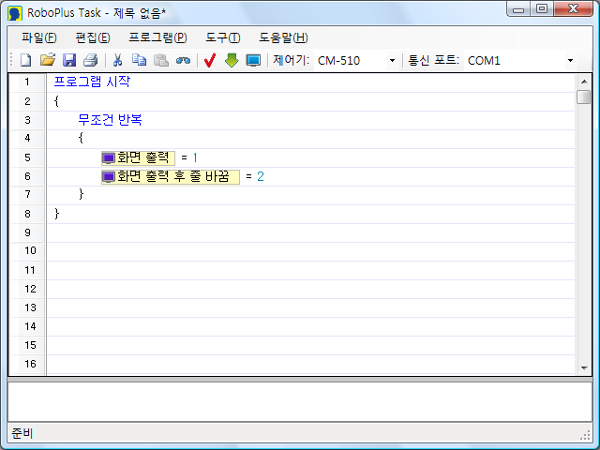Viewport: 600px width, 450px height.
Task: Open the 제어기 CM-510 controller dropdown
Action: [357, 61]
